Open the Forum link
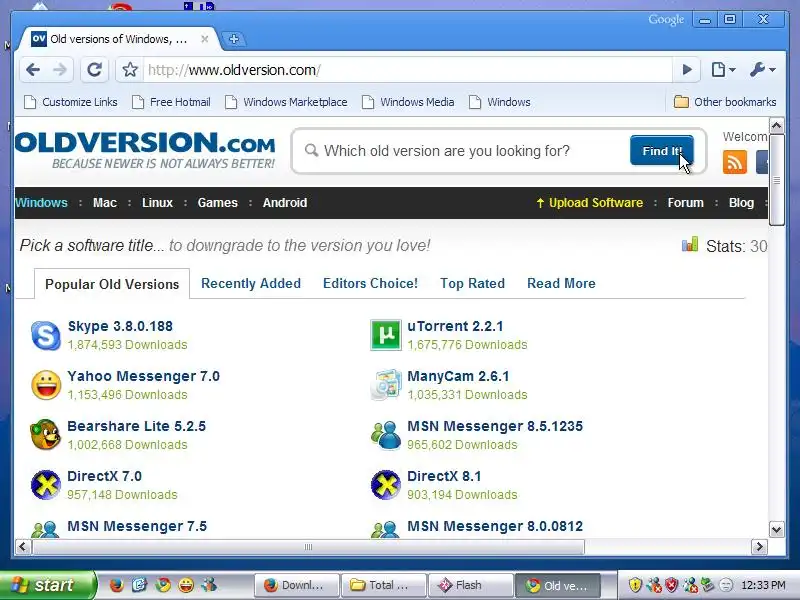Viewport: 800px width, 600px height. (685, 203)
